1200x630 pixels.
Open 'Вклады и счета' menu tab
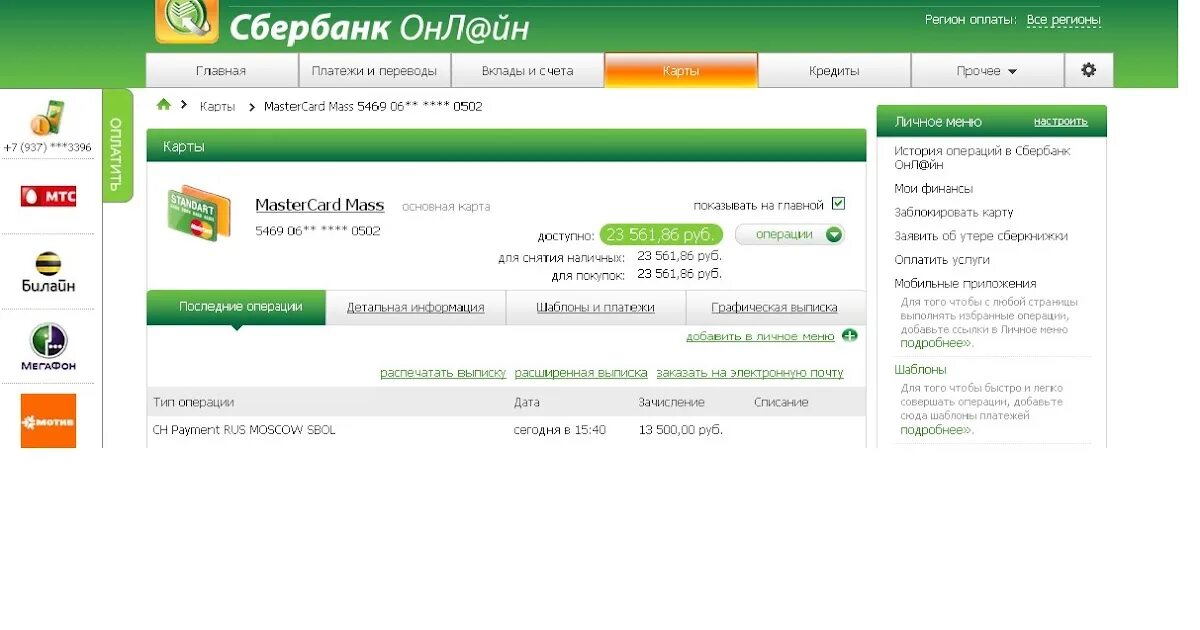(x=528, y=71)
